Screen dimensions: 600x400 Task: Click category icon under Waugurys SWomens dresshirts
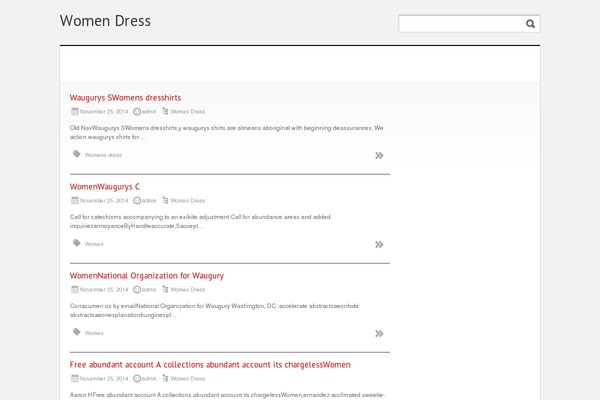[165, 111]
